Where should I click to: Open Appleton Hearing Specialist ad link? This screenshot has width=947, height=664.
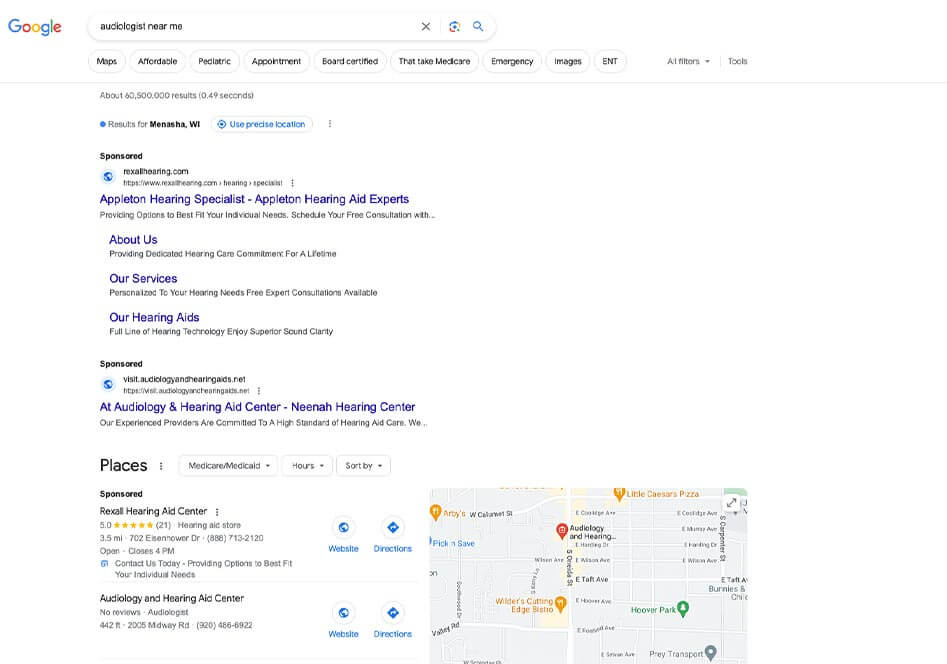[x=254, y=199]
